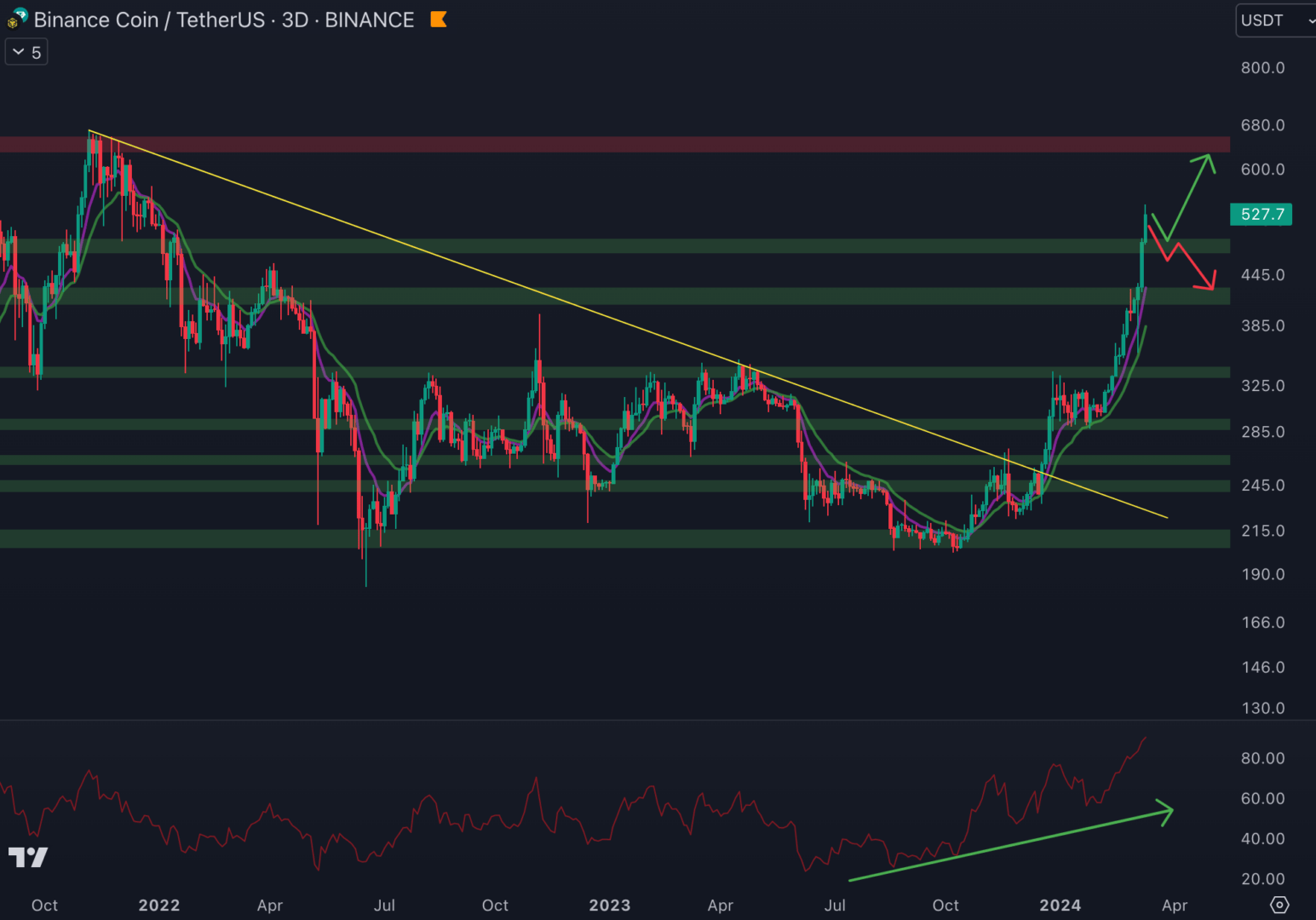Expand the collapsed indicators legend showing 5
Viewport: 1316px width, 920px height.
pos(26,53)
